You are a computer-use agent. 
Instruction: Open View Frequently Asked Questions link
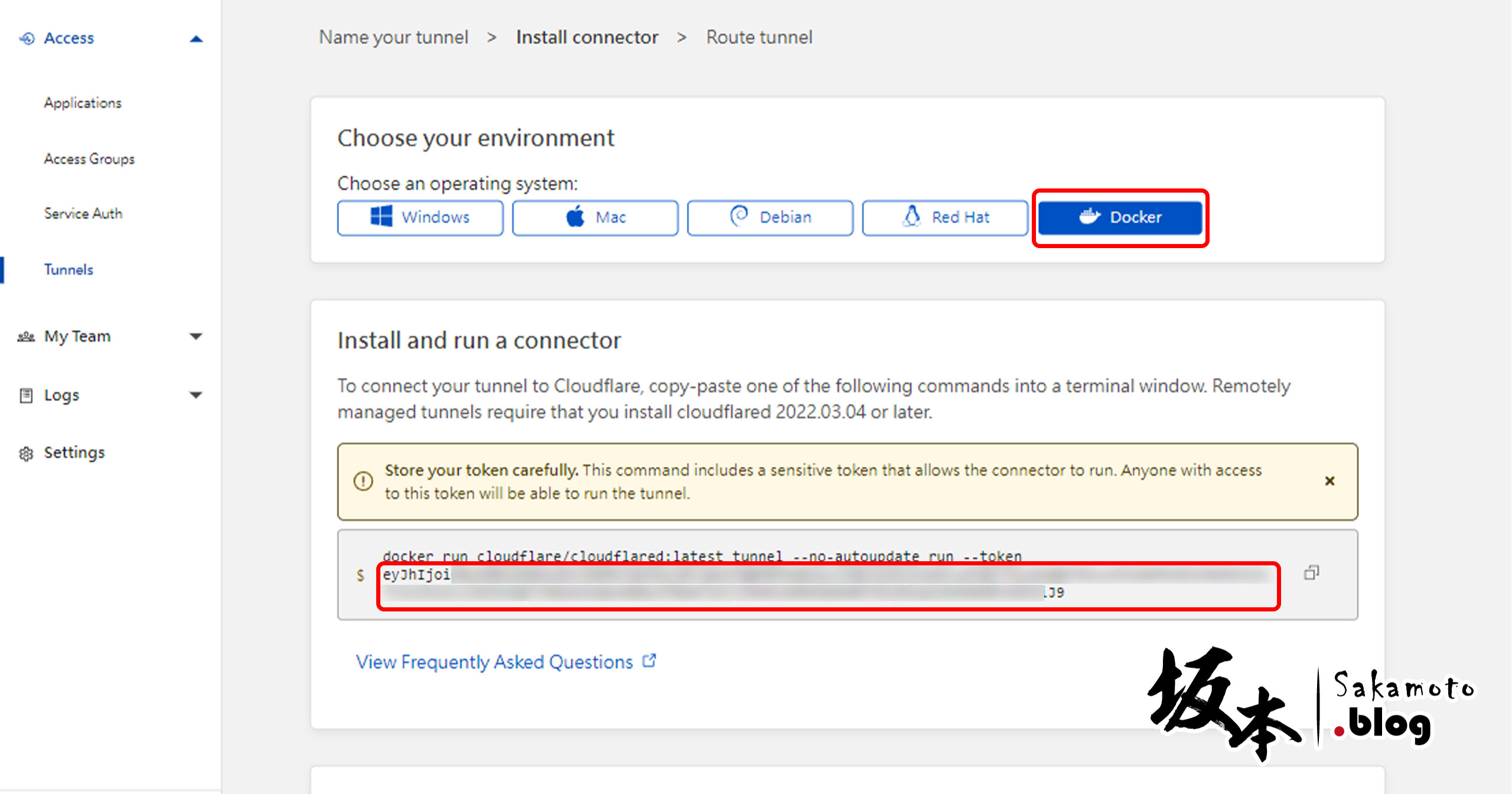[x=494, y=662]
